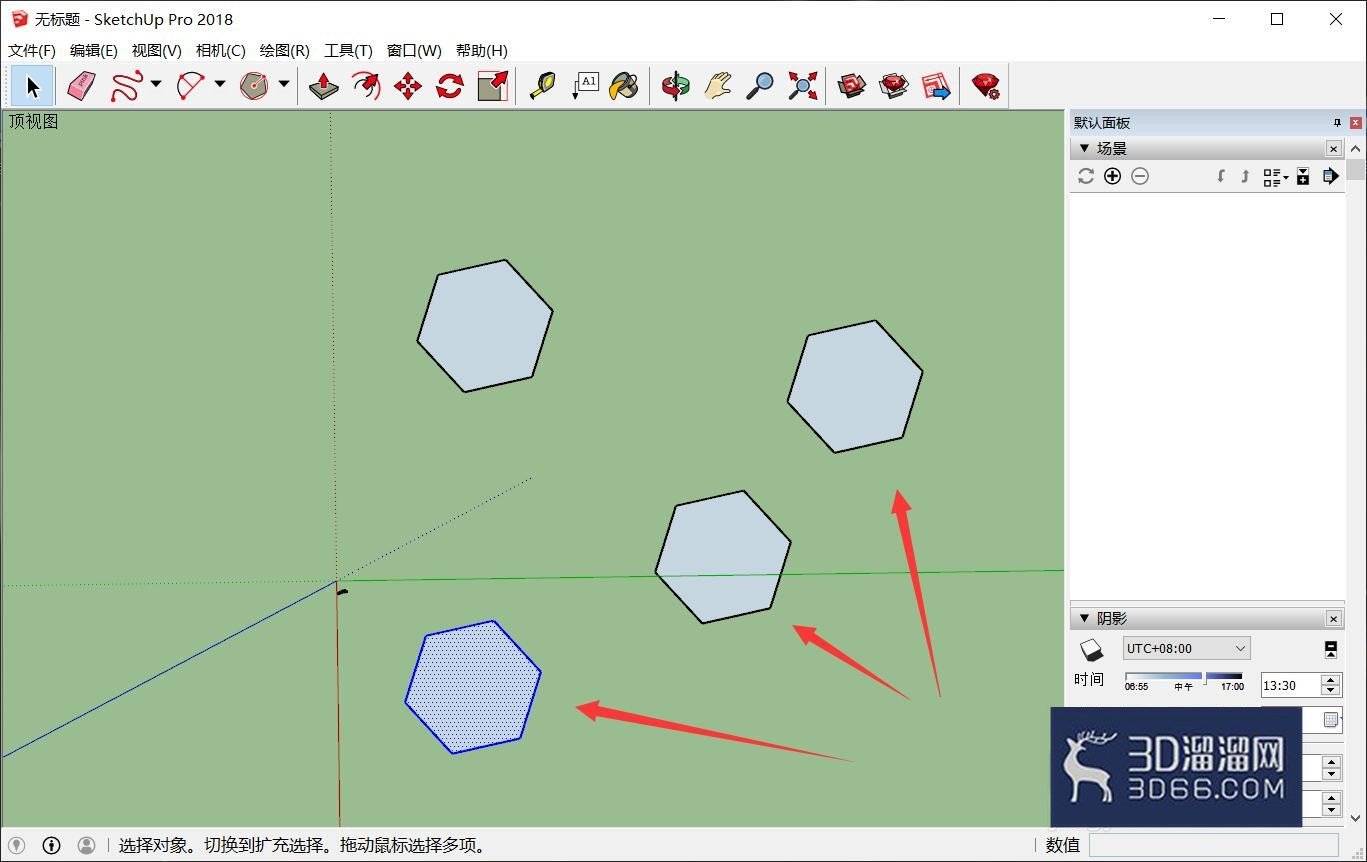Click the Zoom Extents tool
The width and height of the screenshot is (1367, 862).
802,86
